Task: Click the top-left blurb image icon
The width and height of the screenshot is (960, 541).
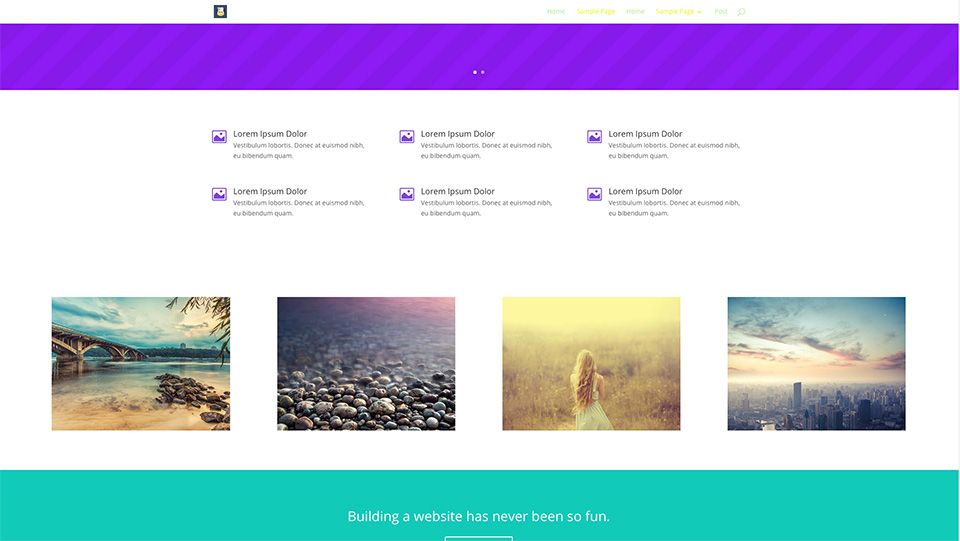Action: (219, 137)
